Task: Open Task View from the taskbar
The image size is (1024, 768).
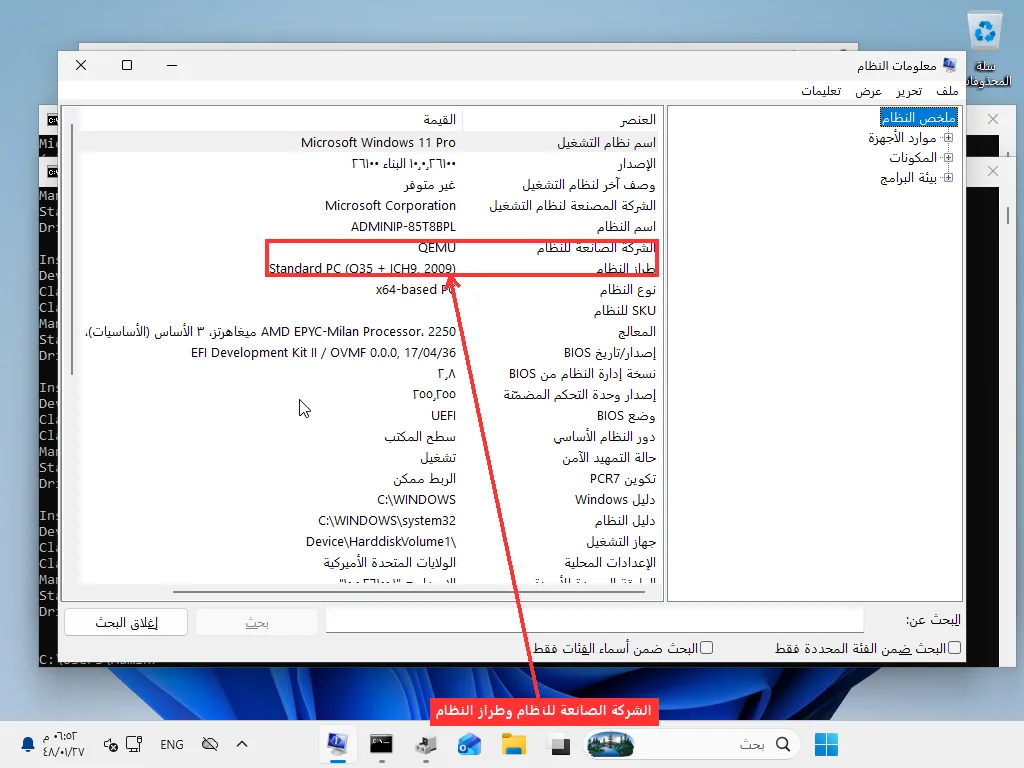Action: click(560, 744)
